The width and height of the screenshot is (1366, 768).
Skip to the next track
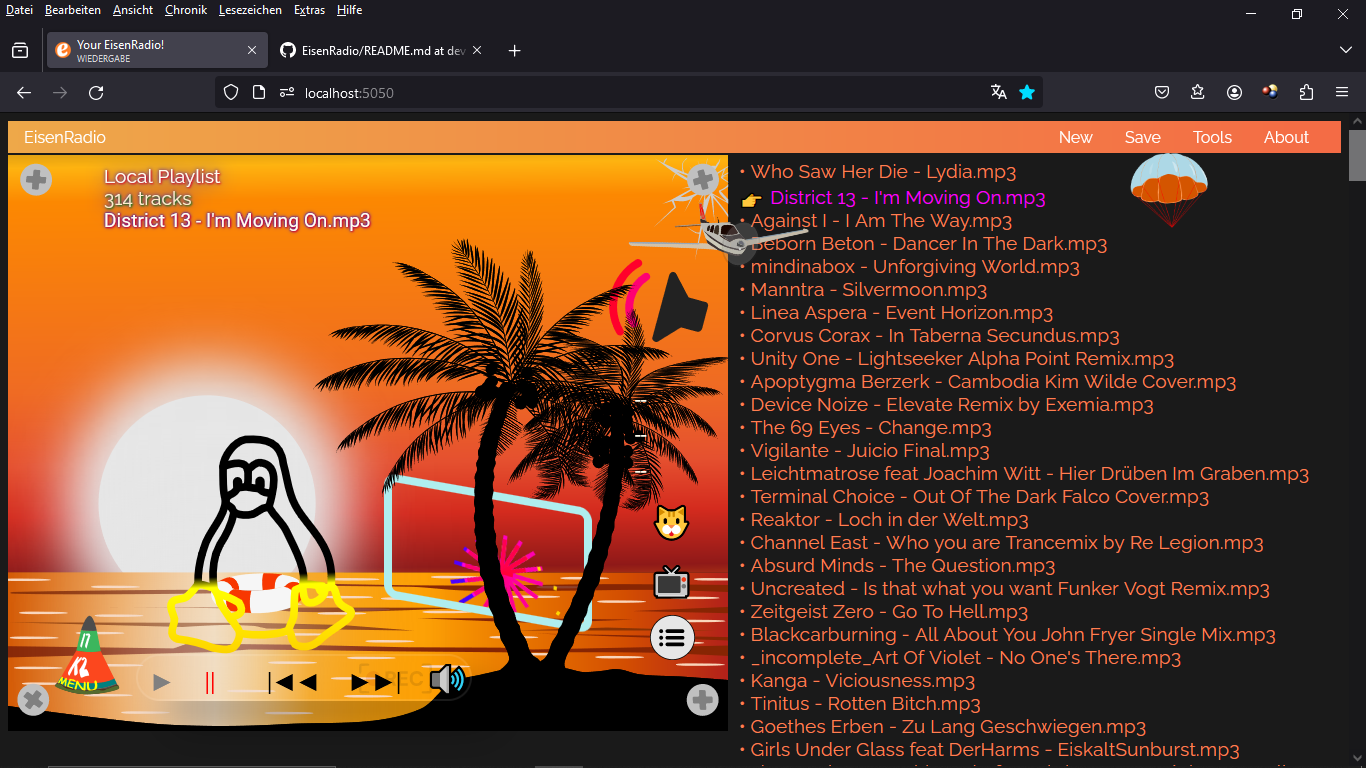click(376, 683)
